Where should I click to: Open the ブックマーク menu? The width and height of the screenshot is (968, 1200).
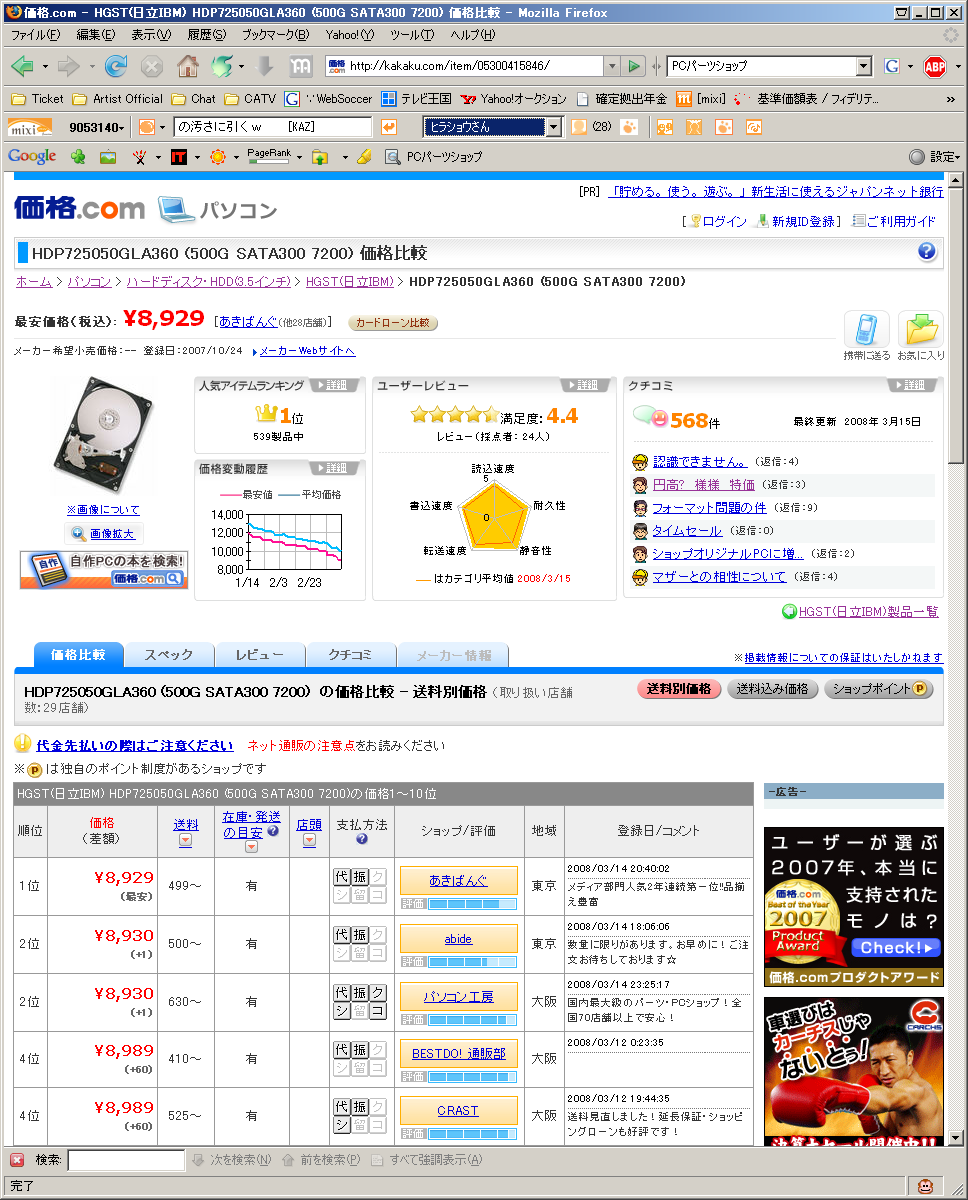point(275,35)
